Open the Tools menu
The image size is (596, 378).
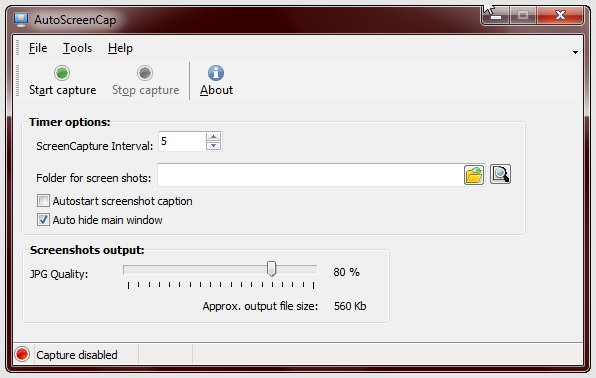78,48
